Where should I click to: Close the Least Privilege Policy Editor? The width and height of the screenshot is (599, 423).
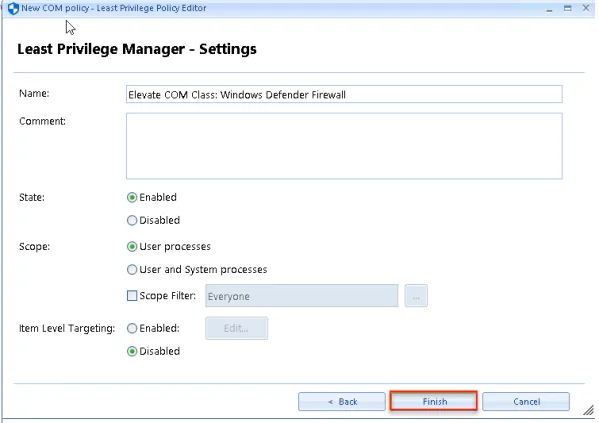(x=586, y=8)
